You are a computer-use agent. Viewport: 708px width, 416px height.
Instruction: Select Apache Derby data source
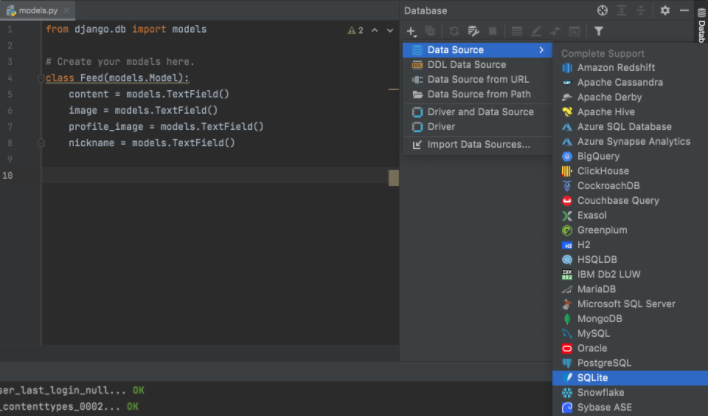pyautogui.click(x=630, y=97)
